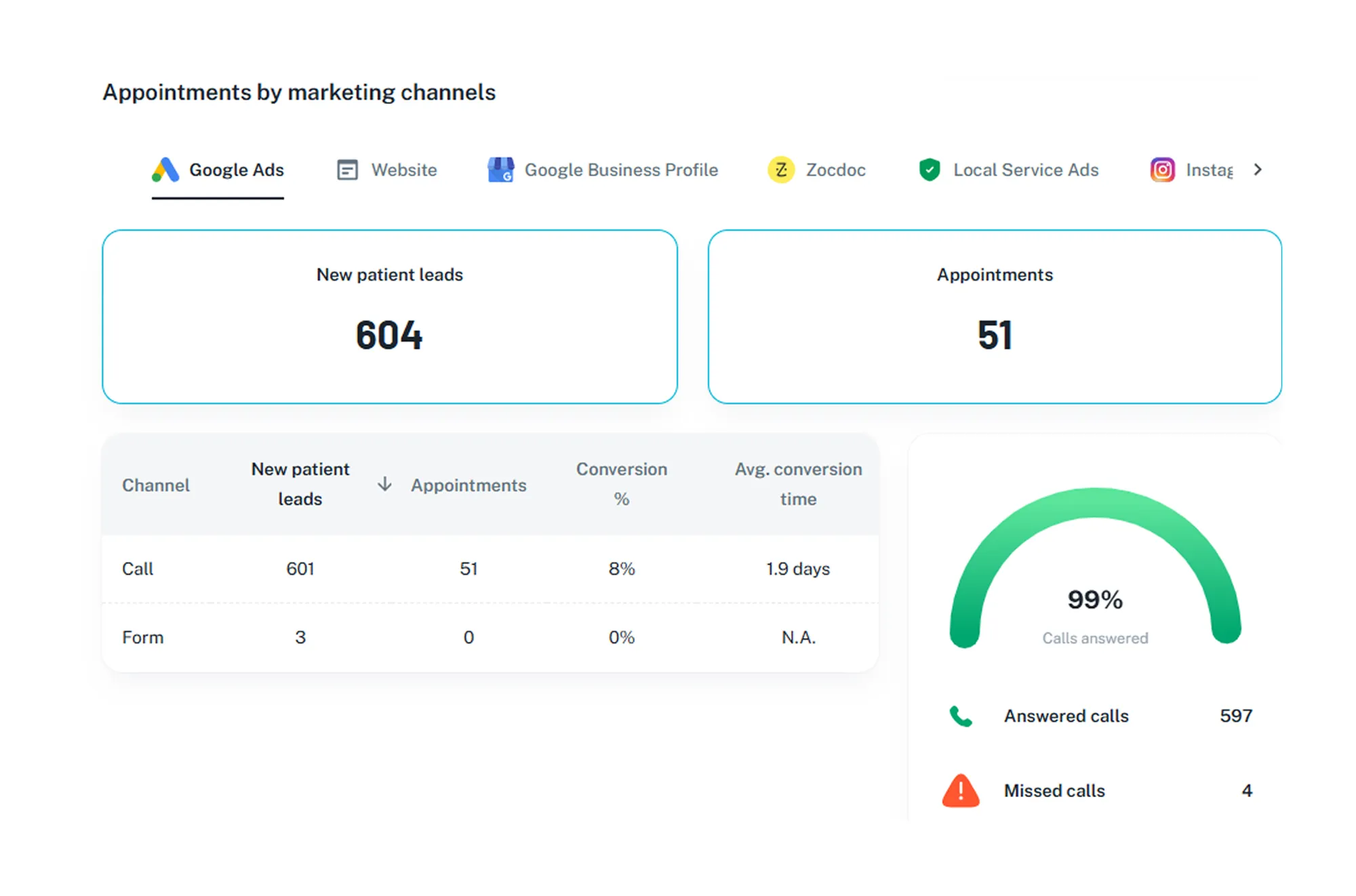Click the Google Ads logo icon
Screen dimensions: 1356x896
point(165,169)
